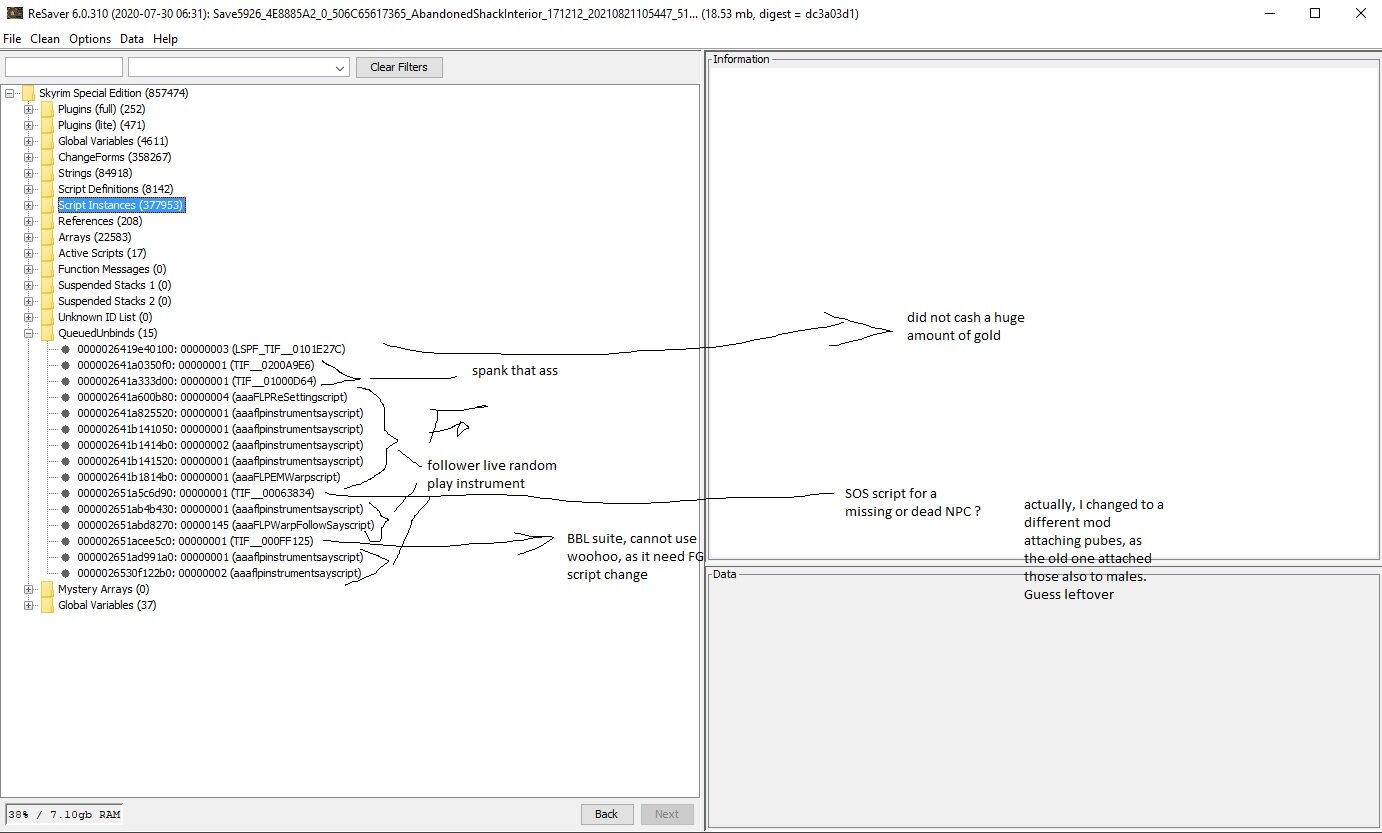Click the RAM usage status indicator

point(64,814)
